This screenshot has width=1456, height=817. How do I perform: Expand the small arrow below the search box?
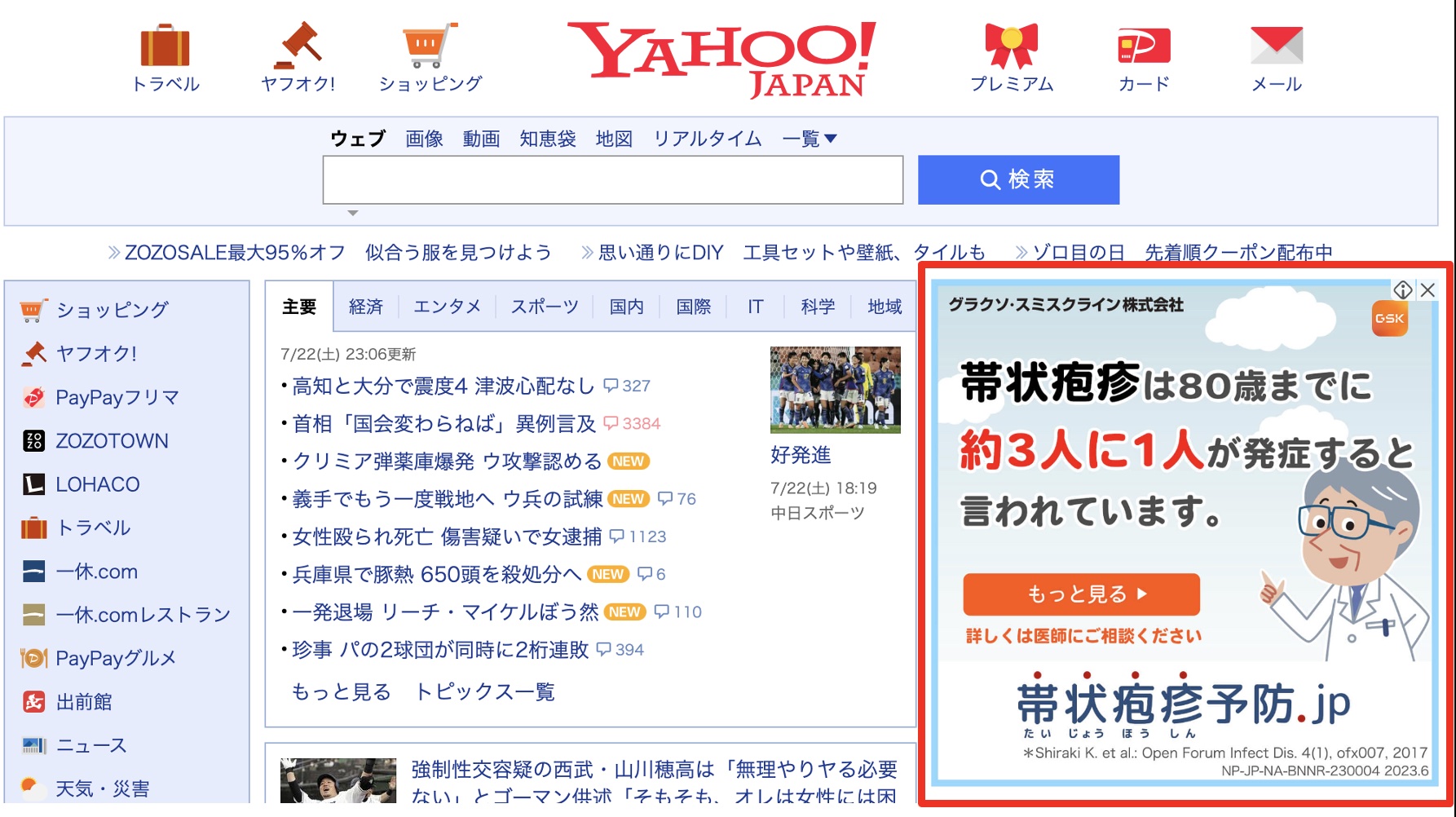tap(353, 214)
